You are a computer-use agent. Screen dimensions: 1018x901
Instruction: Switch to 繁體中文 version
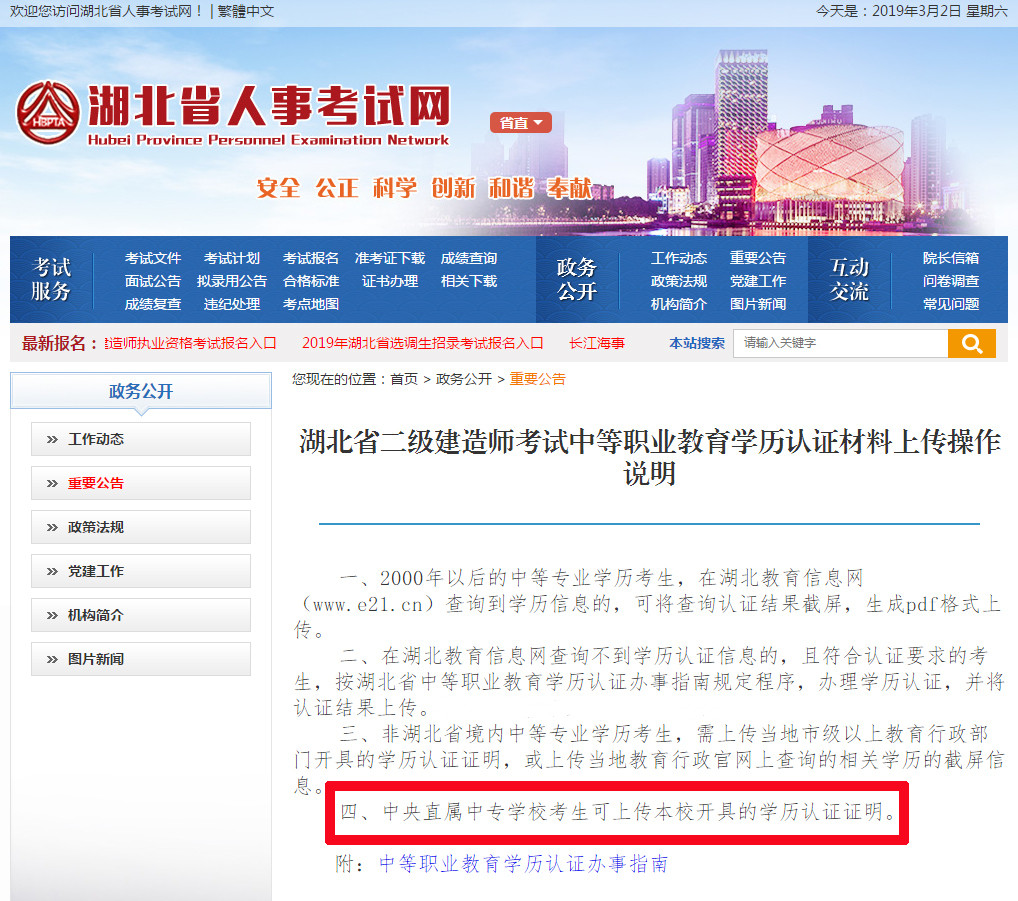(x=246, y=11)
